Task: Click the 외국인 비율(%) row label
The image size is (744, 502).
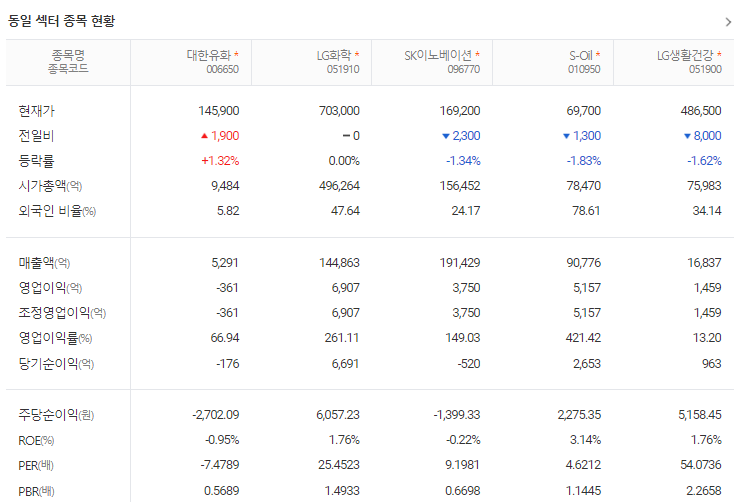Action: coord(57,211)
